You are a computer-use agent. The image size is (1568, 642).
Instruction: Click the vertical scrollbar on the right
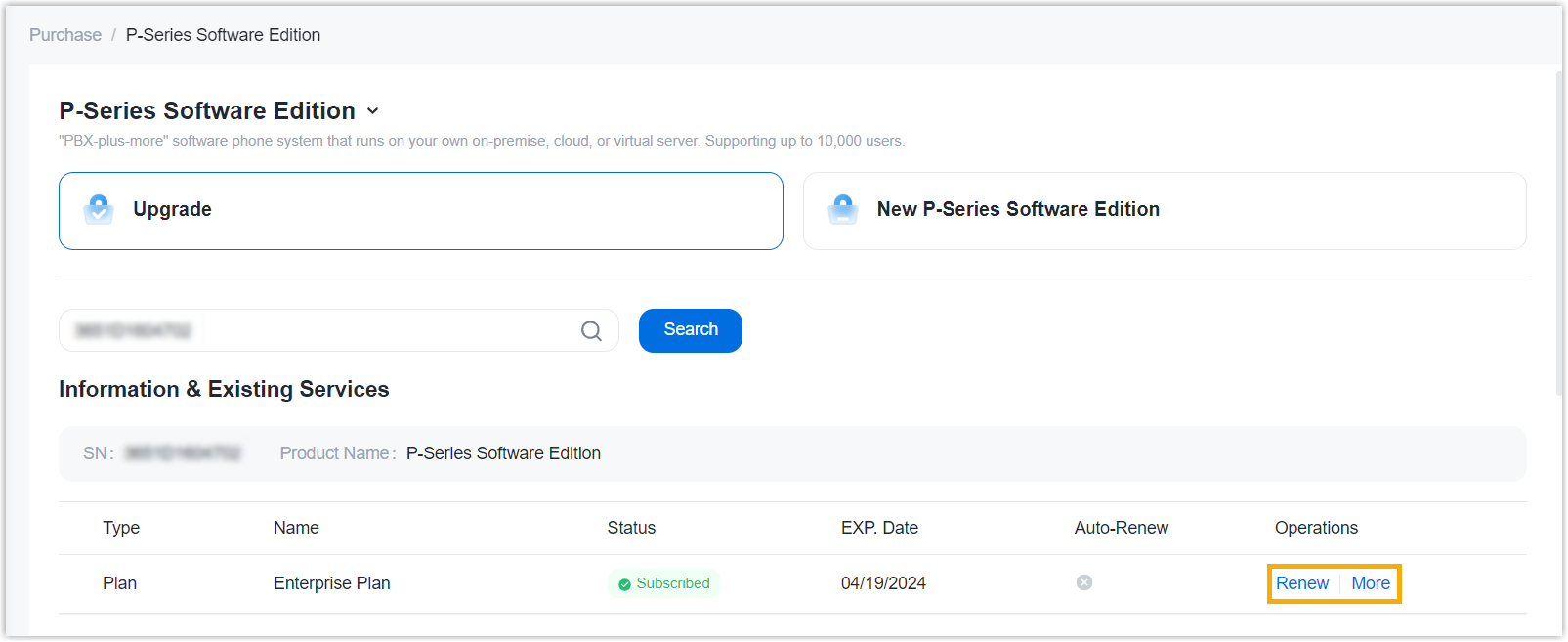point(1560,235)
